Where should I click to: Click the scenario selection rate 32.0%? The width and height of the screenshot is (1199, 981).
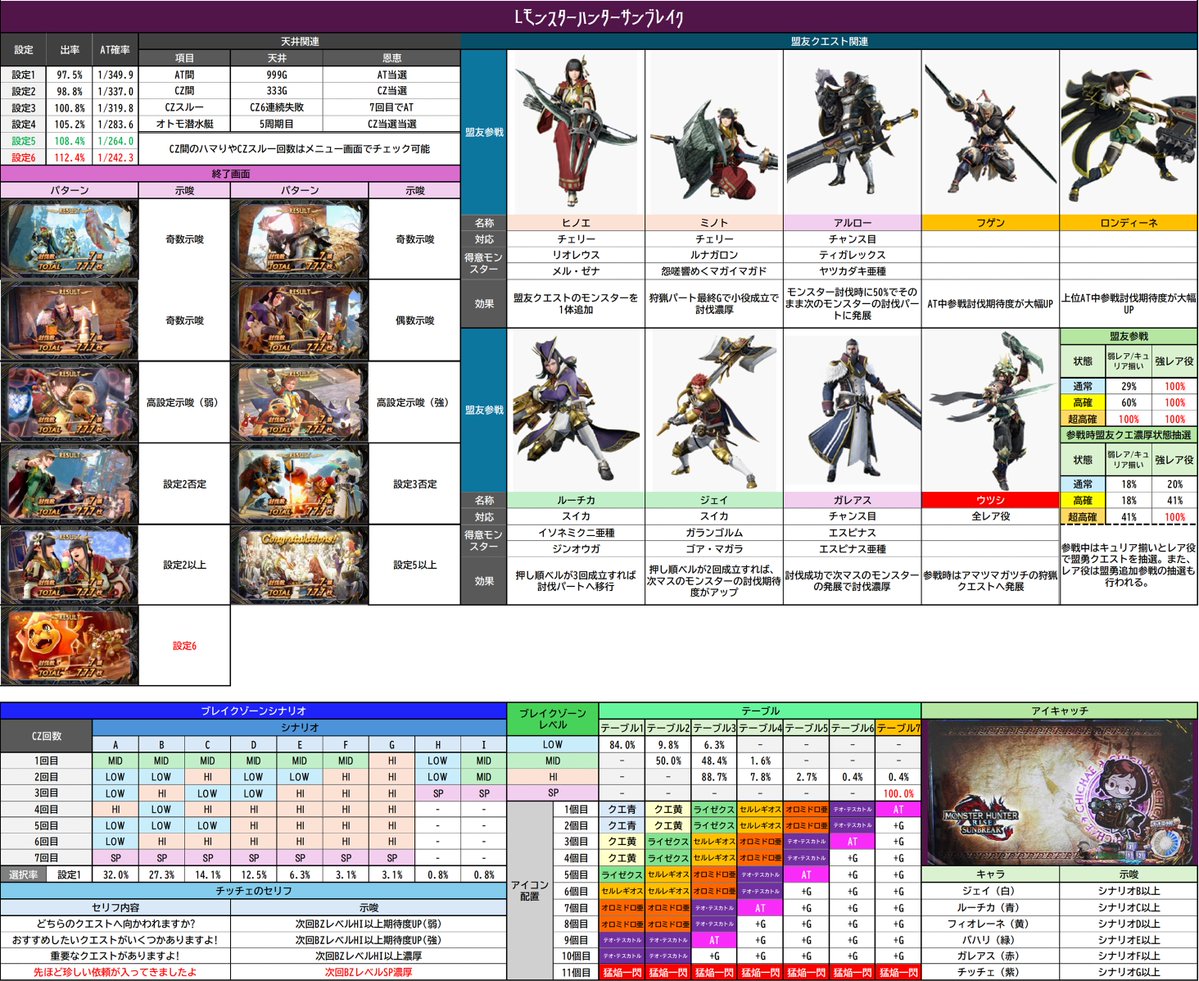(x=115, y=875)
